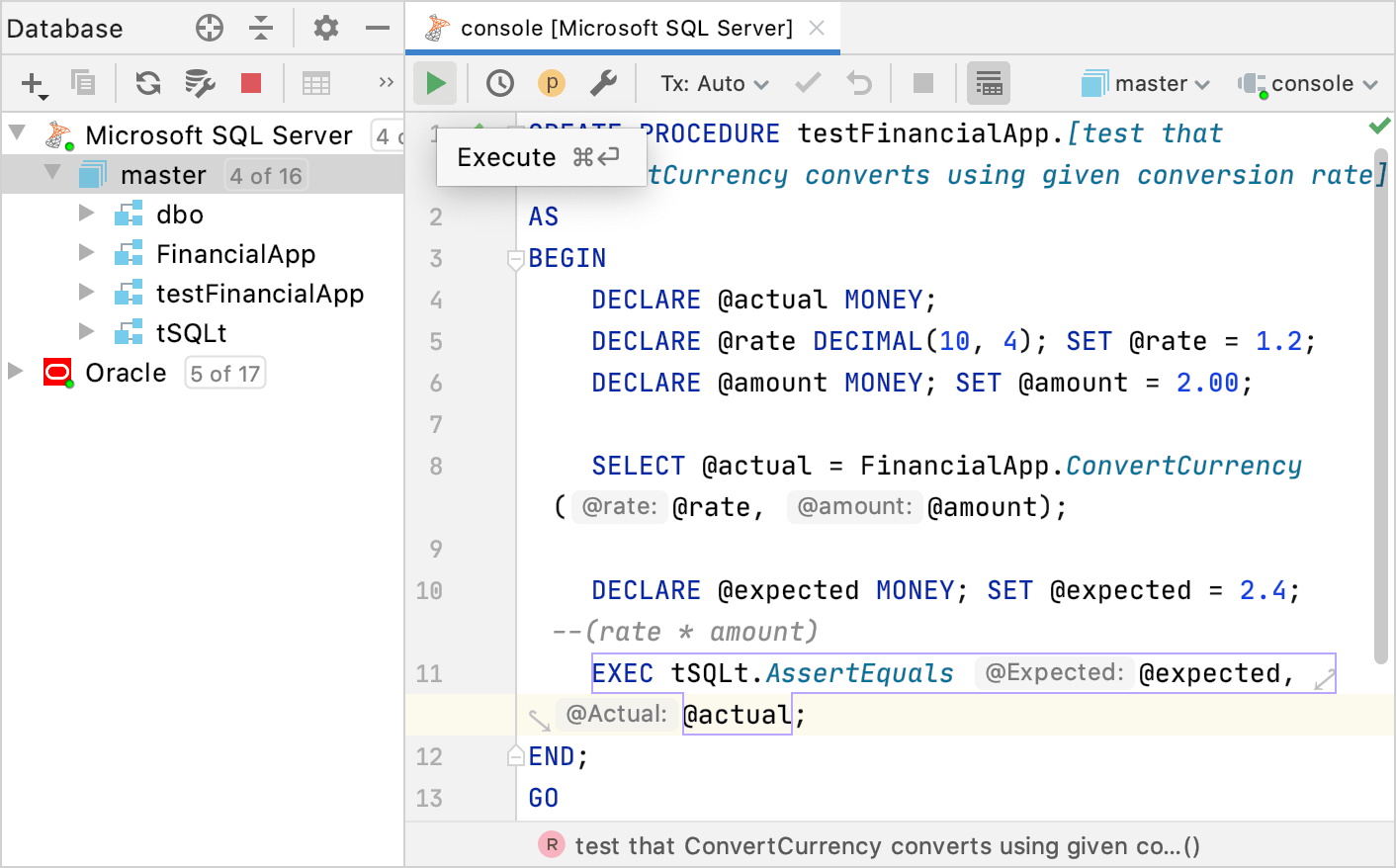Jump to data with the table icon
Image resolution: width=1396 pixels, height=868 pixels.
coord(316,83)
